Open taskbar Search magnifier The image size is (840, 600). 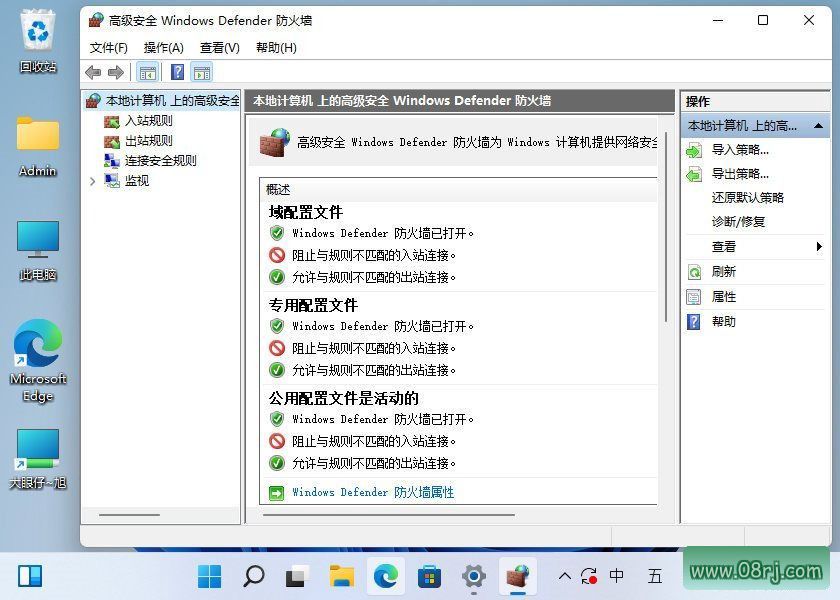[253, 576]
